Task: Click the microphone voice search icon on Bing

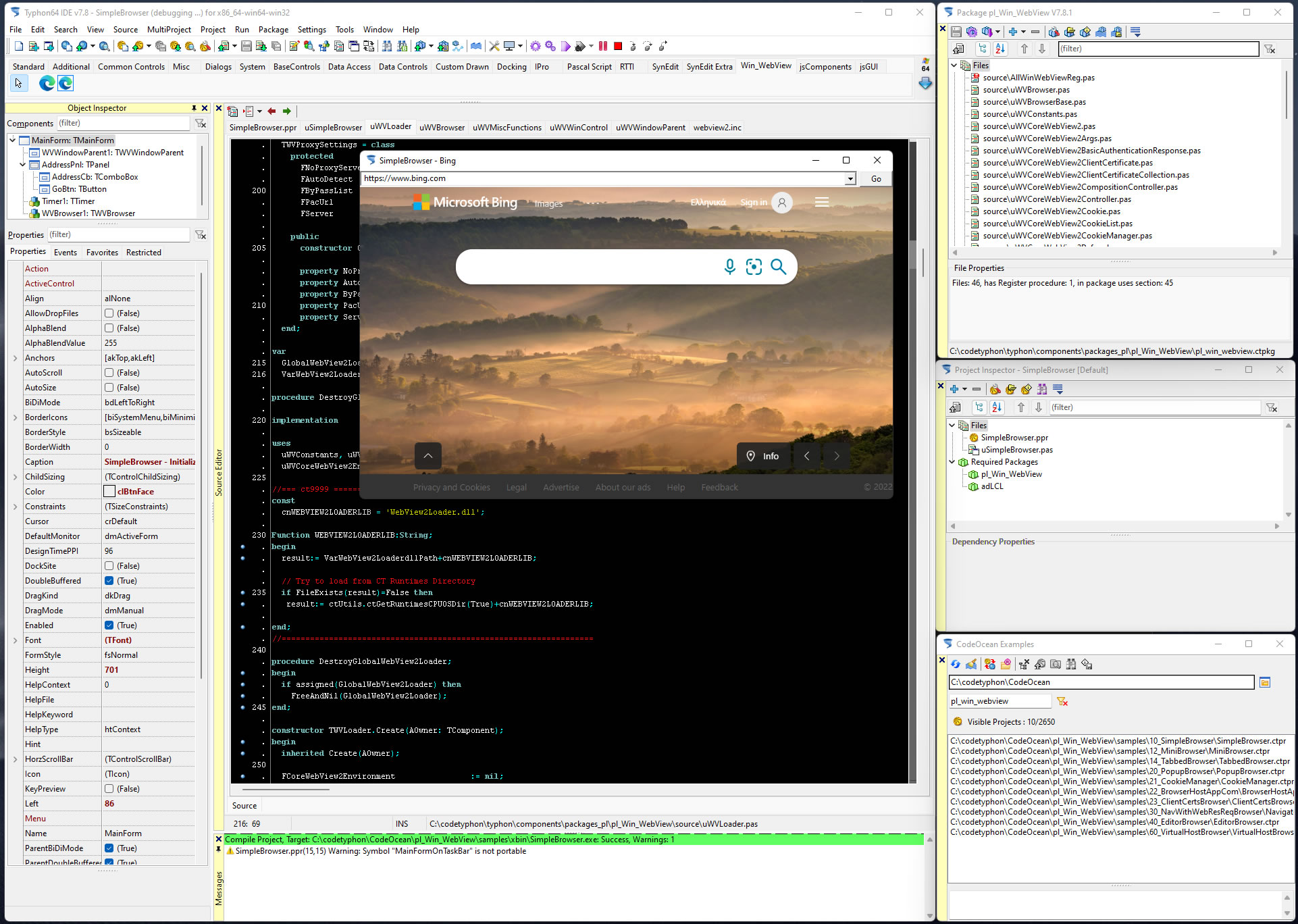Action: click(x=729, y=267)
